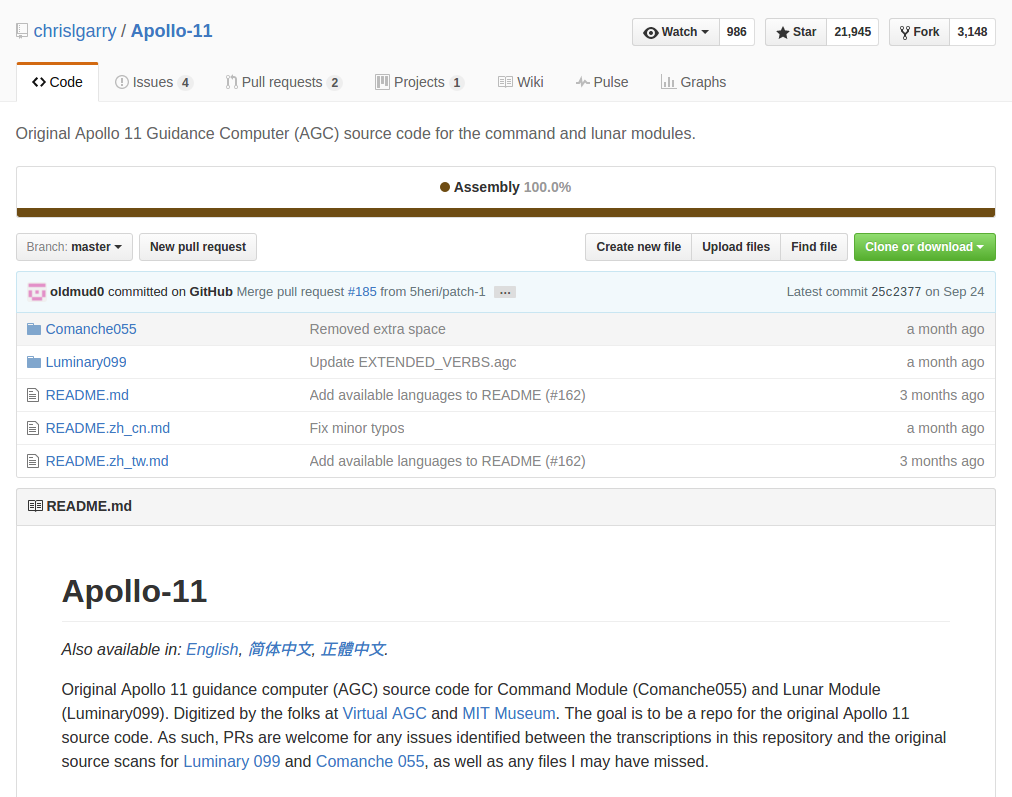
Task: Open the Luminary099 folder
Action: point(86,362)
